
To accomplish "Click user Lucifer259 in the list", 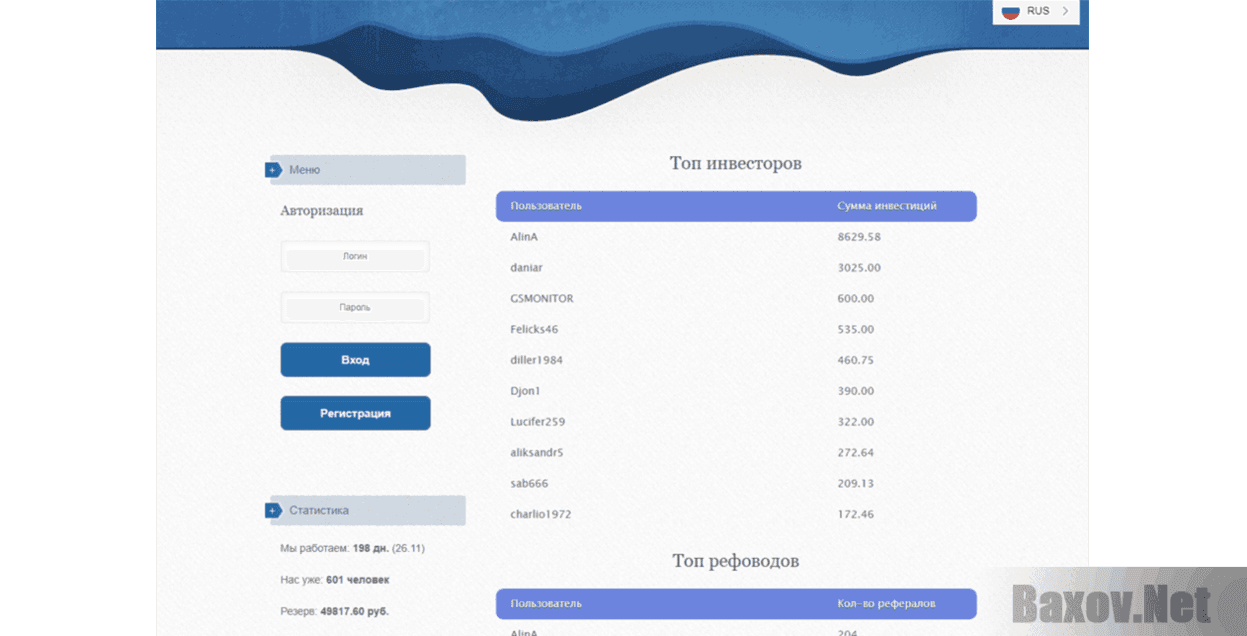I will (537, 422).
